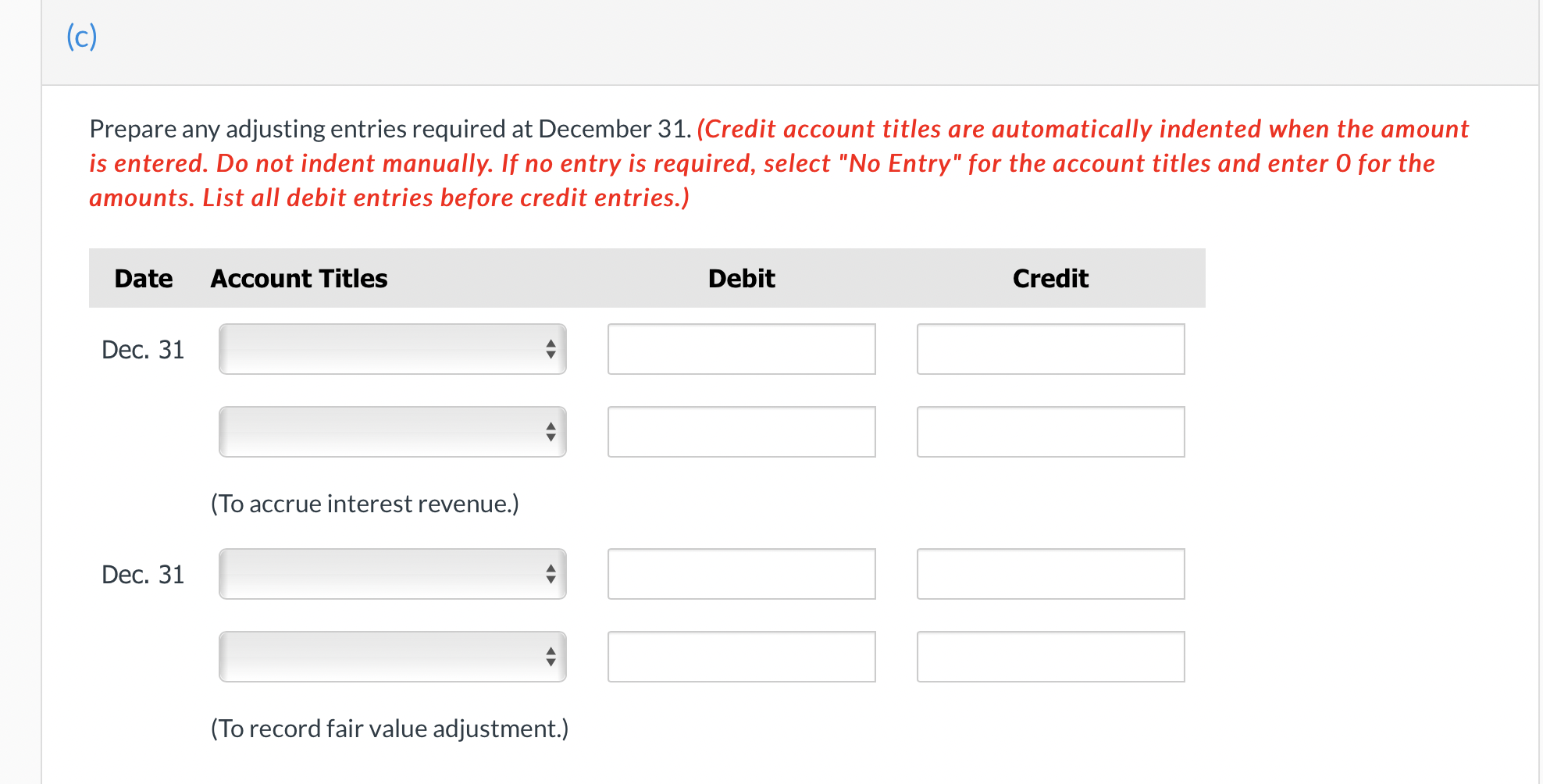
Task: Select the (c) section header
Action: click(x=81, y=35)
